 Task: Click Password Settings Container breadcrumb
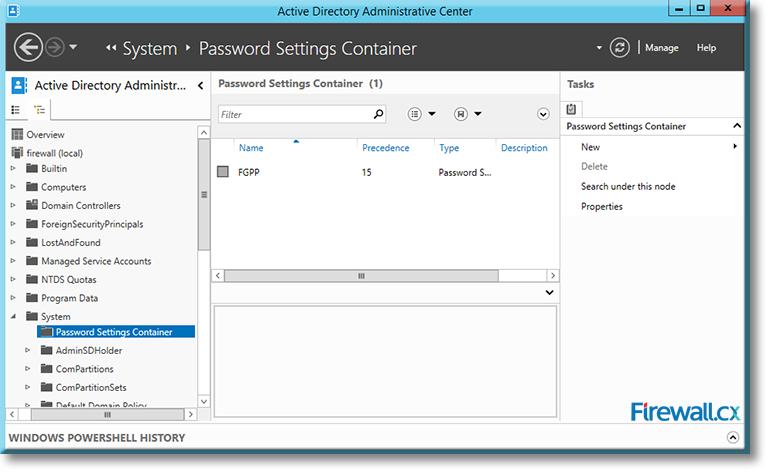[308, 48]
